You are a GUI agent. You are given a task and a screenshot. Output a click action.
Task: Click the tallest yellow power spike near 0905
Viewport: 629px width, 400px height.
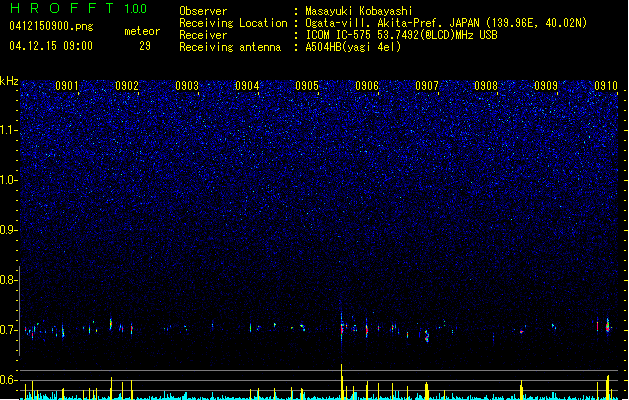(342, 382)
